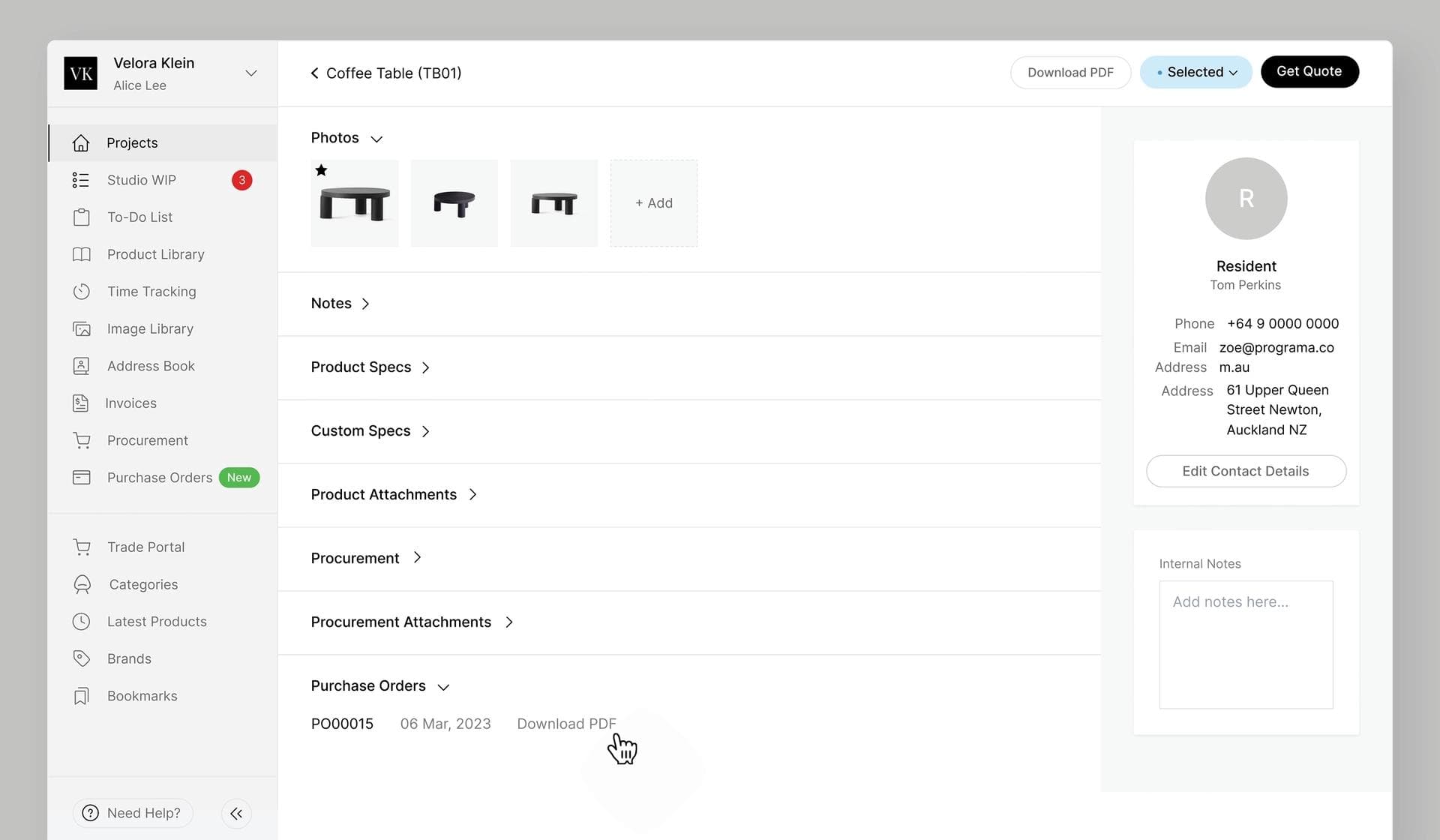Add a new photo with + Add
Image resolution: width=1440 pixels, height=840 pixels.
(x=653, y=203)
